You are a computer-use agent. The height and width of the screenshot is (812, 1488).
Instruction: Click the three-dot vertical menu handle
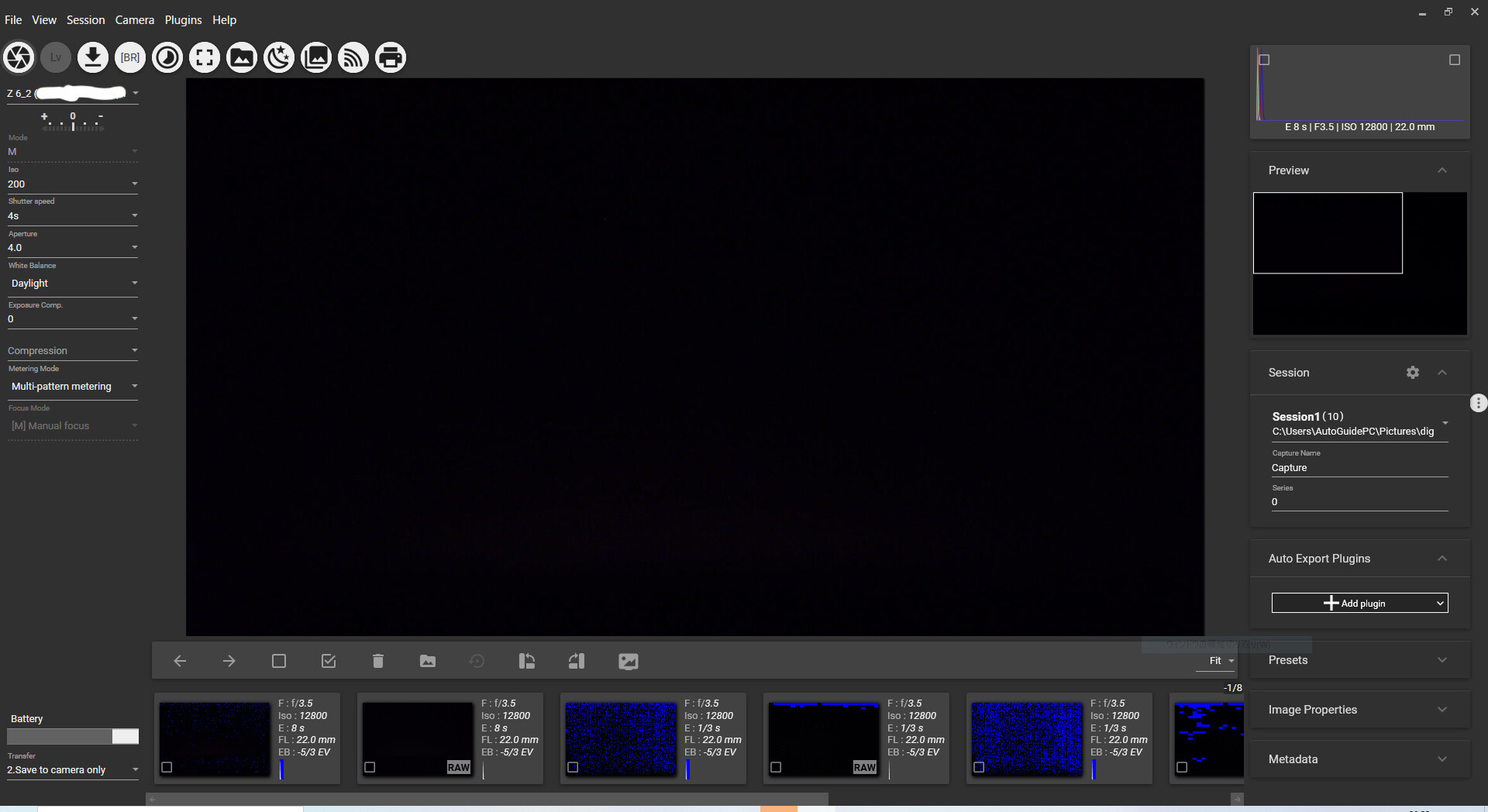[1479, 403]
